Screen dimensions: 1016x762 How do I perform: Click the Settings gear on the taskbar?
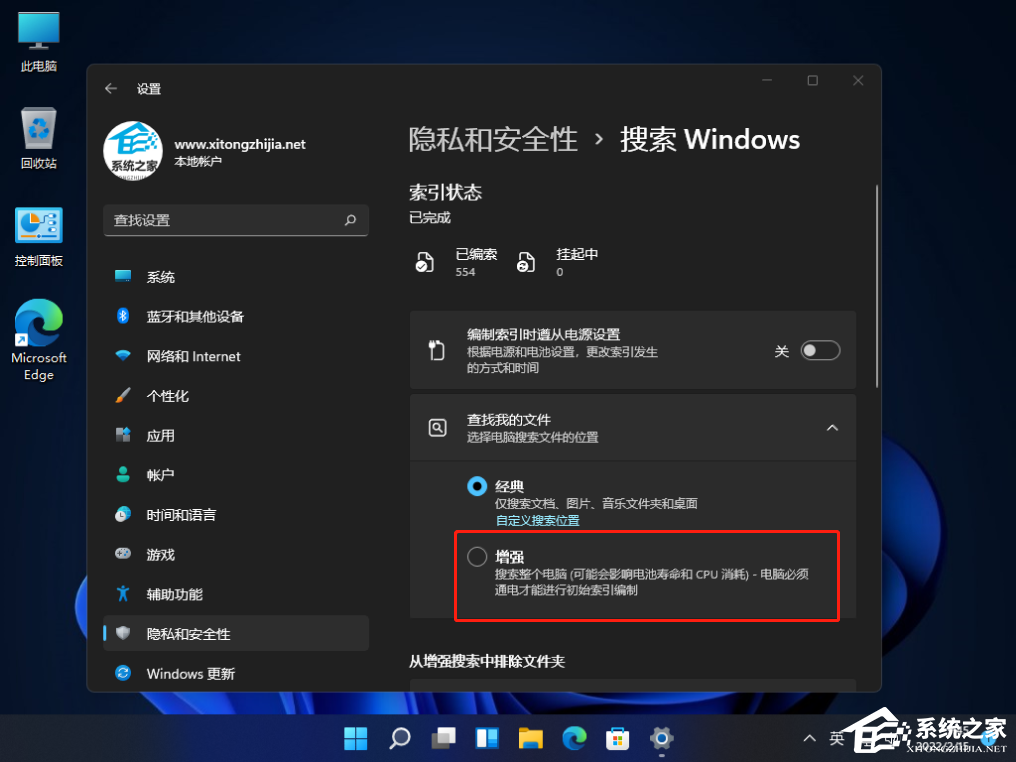[662, 738]
